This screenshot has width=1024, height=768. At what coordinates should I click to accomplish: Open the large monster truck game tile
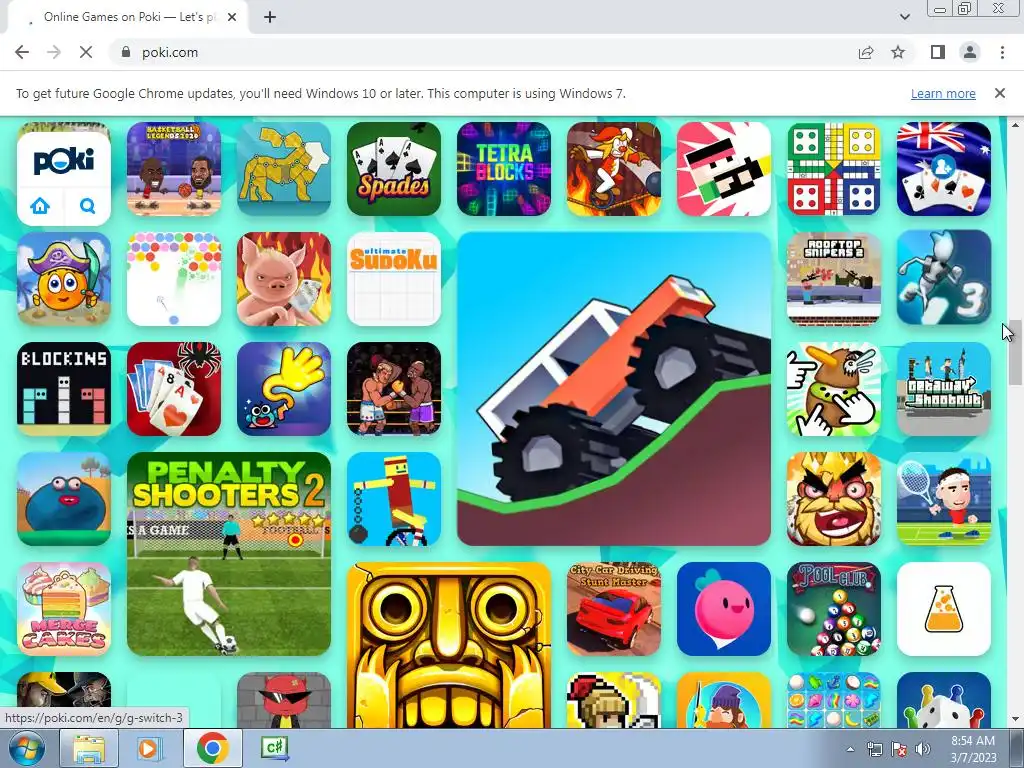614,389
